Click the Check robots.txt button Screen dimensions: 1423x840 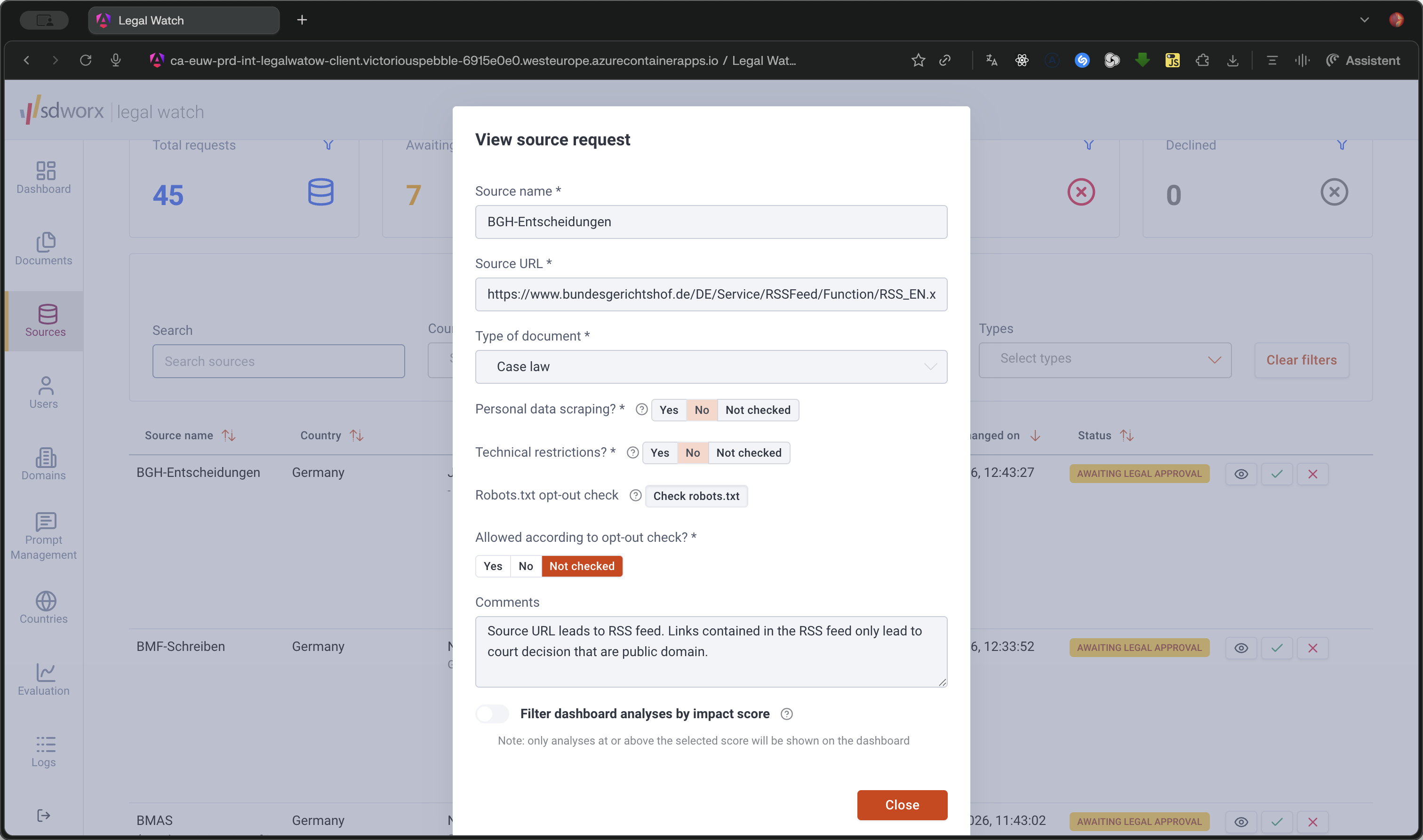point(696,496)
